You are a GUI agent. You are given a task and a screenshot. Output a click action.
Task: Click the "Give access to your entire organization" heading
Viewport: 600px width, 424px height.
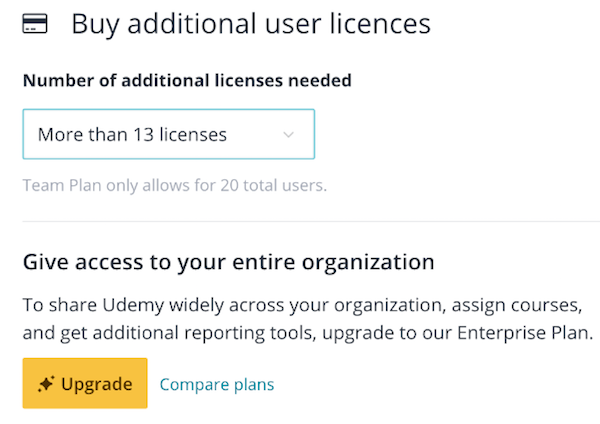click(x=228, y=263)
